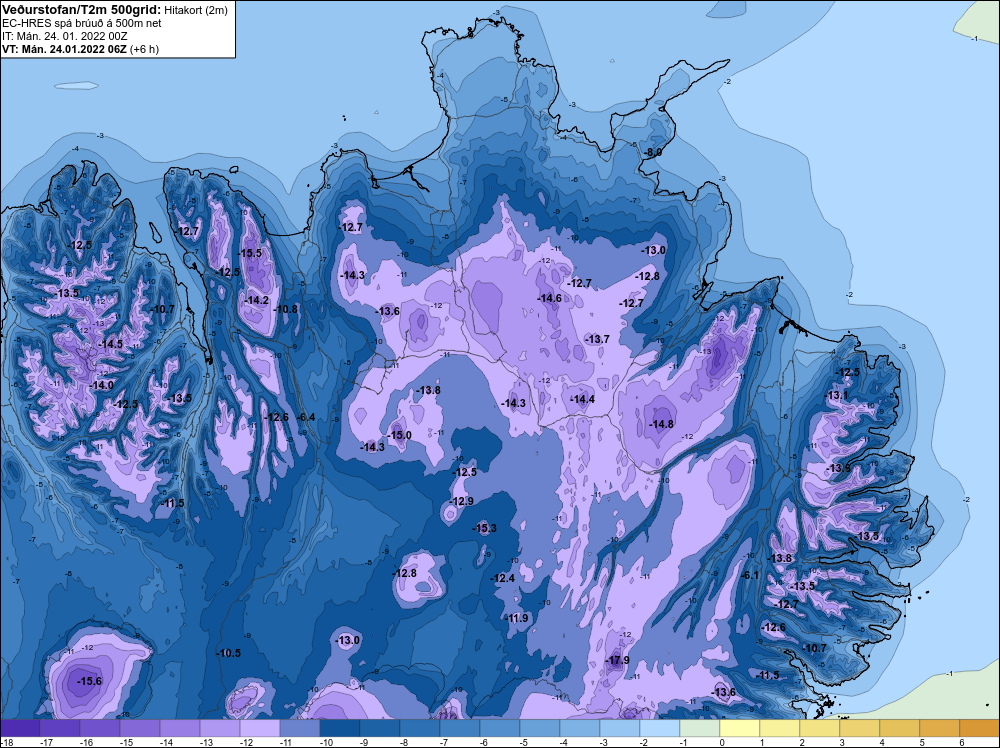Select the -14.0 temperature label
The image size is (1000, 748).
102,385
